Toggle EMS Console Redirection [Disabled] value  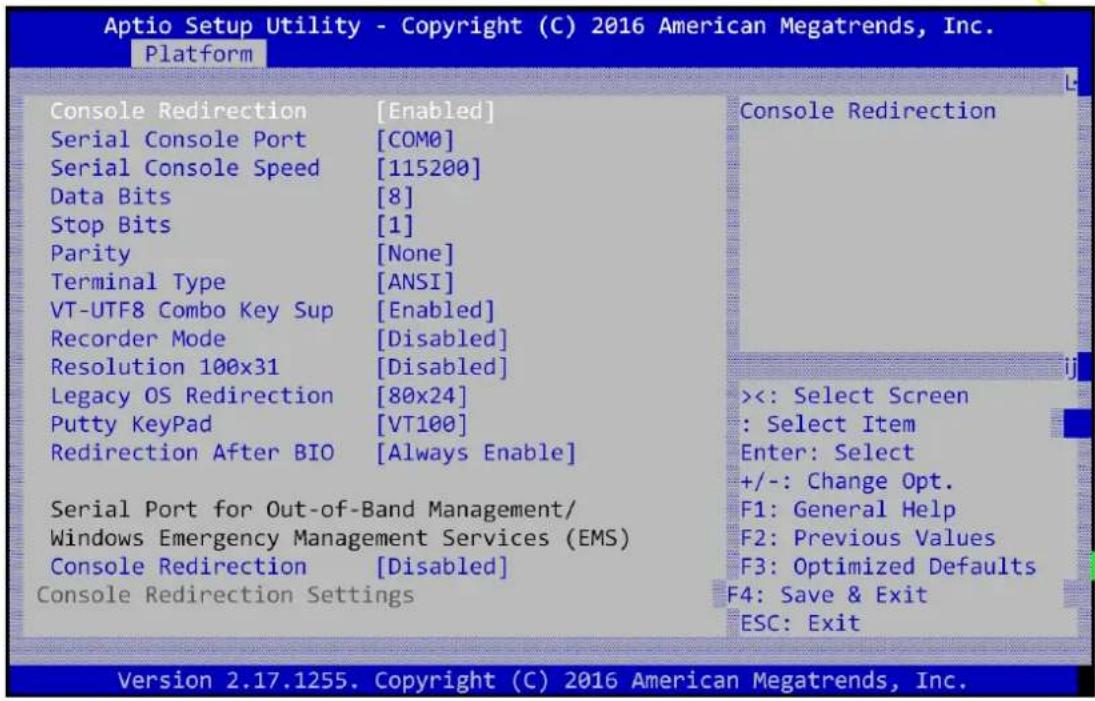click(441, 567)
